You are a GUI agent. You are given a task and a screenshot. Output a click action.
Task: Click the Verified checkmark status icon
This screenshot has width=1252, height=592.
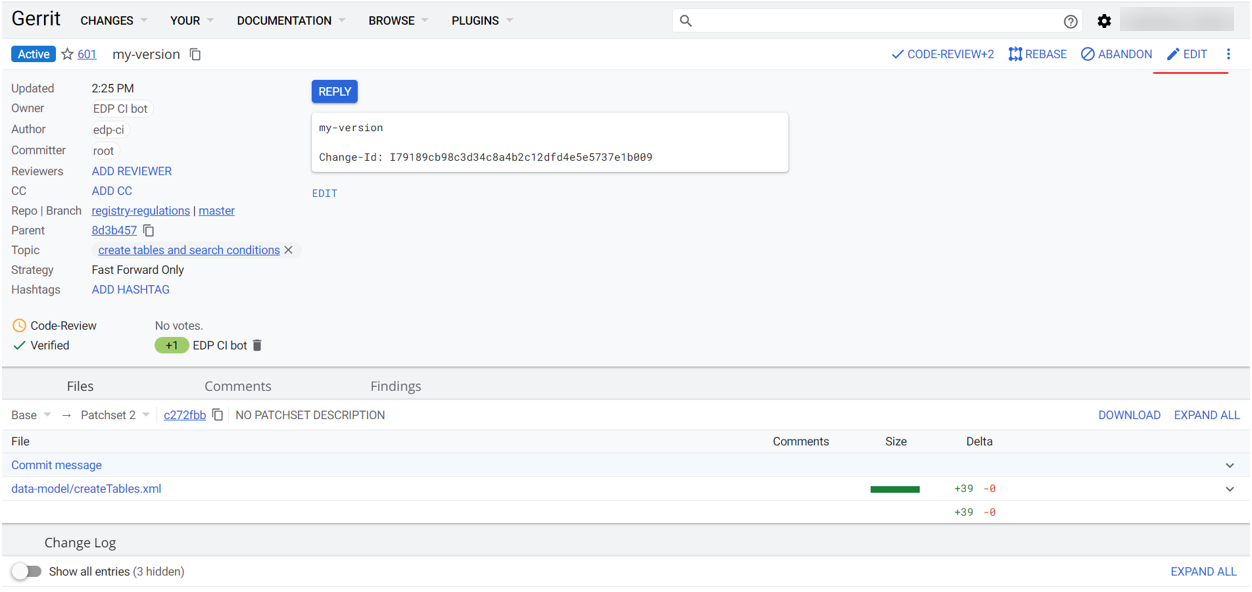(19, 345)
